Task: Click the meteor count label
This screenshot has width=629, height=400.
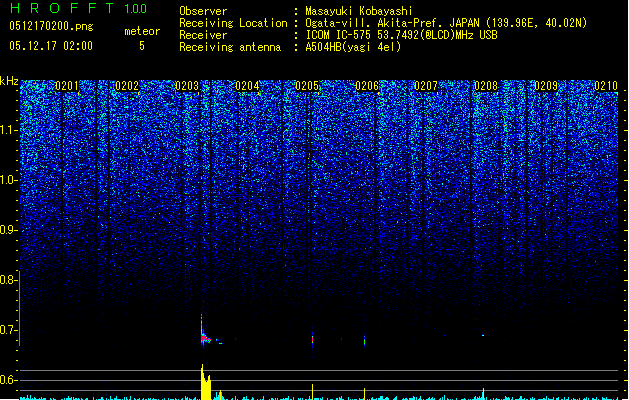Action: click(x=142, y=31)
